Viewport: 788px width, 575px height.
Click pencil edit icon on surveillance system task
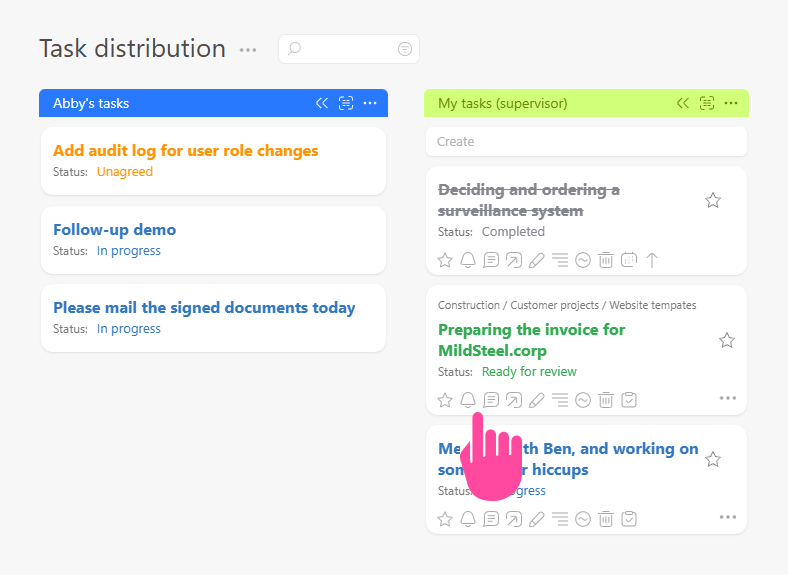pyautogui.click(x=537, y=260)
